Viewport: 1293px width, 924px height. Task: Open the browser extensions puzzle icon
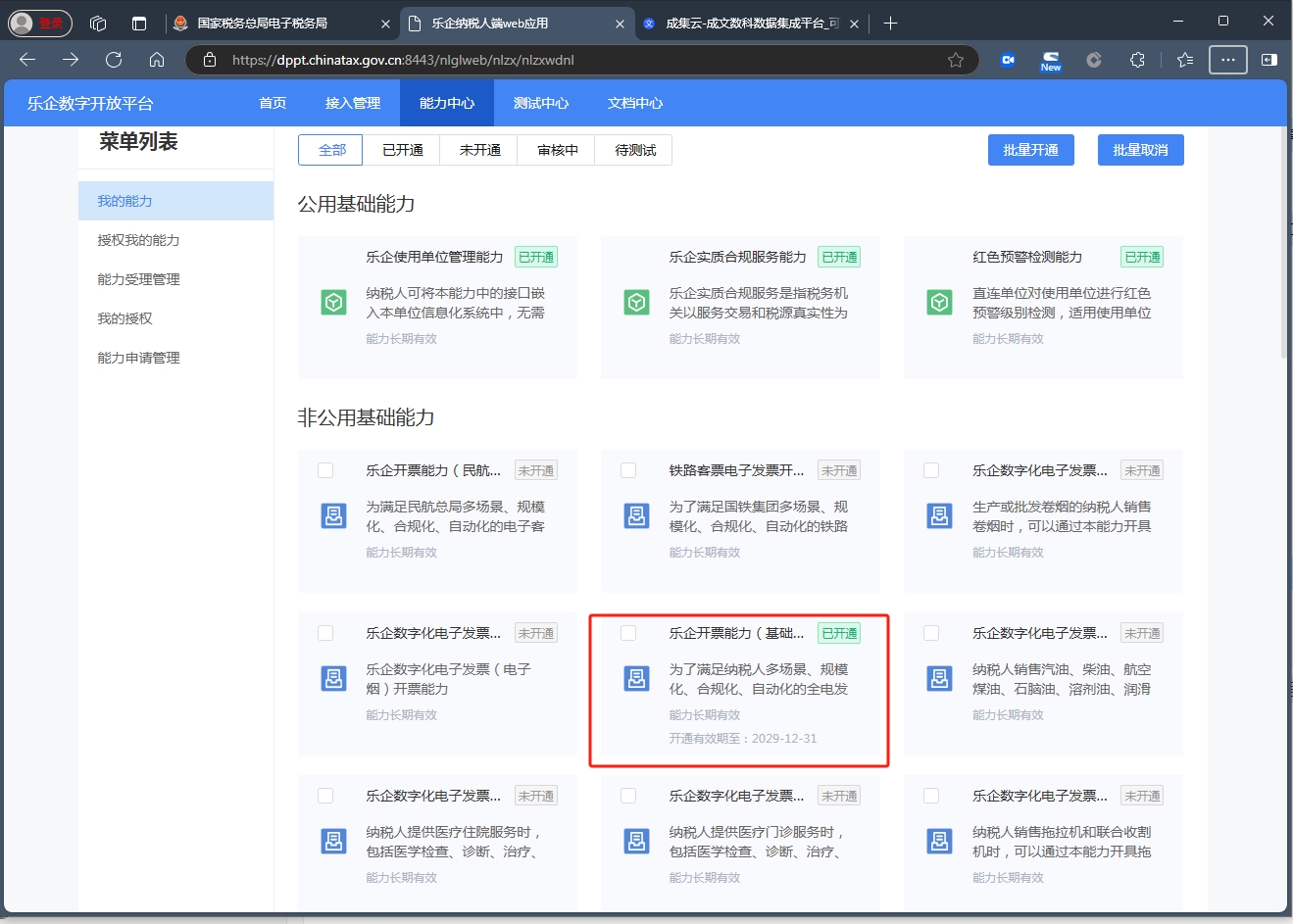pyautogui.click(x=1137, y=60)
